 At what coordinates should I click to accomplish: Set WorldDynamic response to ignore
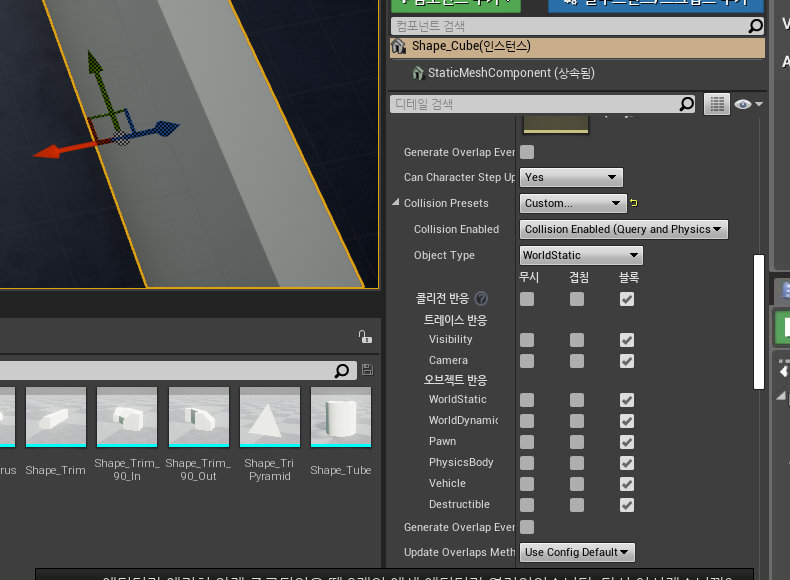point(527,421)
